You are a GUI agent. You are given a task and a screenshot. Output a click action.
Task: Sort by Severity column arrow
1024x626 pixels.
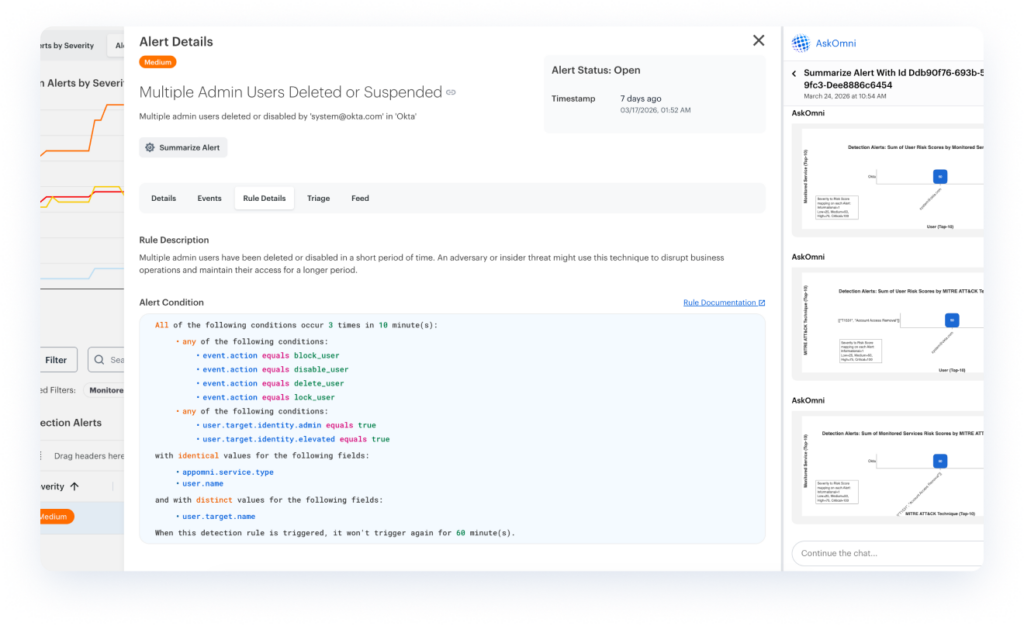point(74,486)
